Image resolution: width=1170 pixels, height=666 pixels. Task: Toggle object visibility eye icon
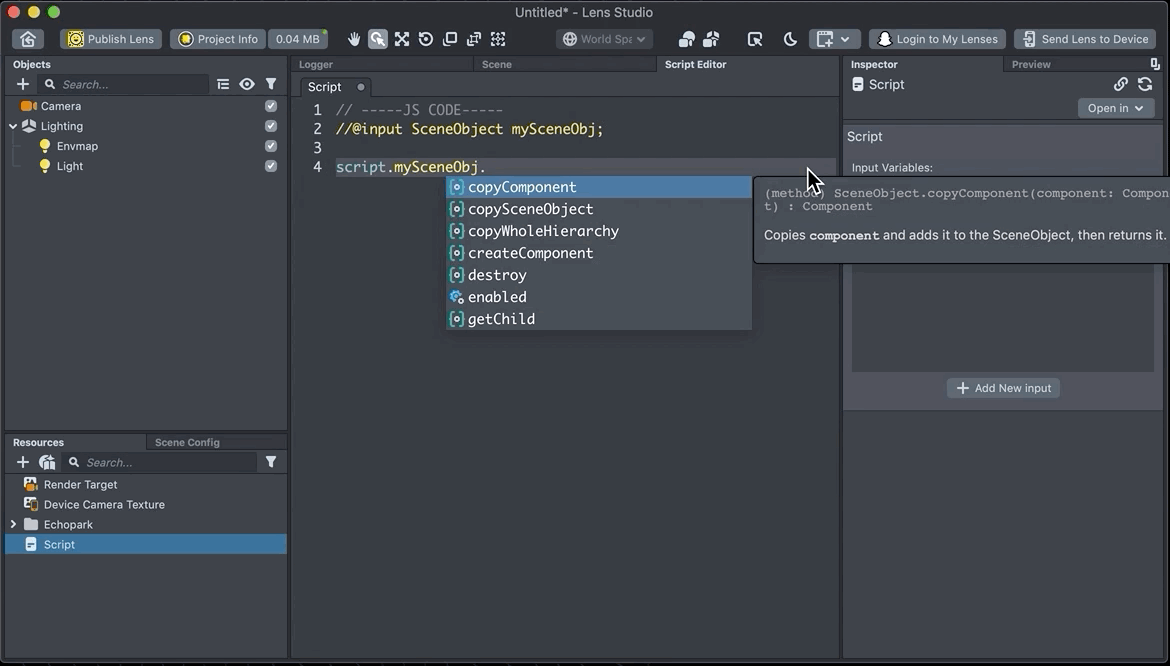(247, 85)
